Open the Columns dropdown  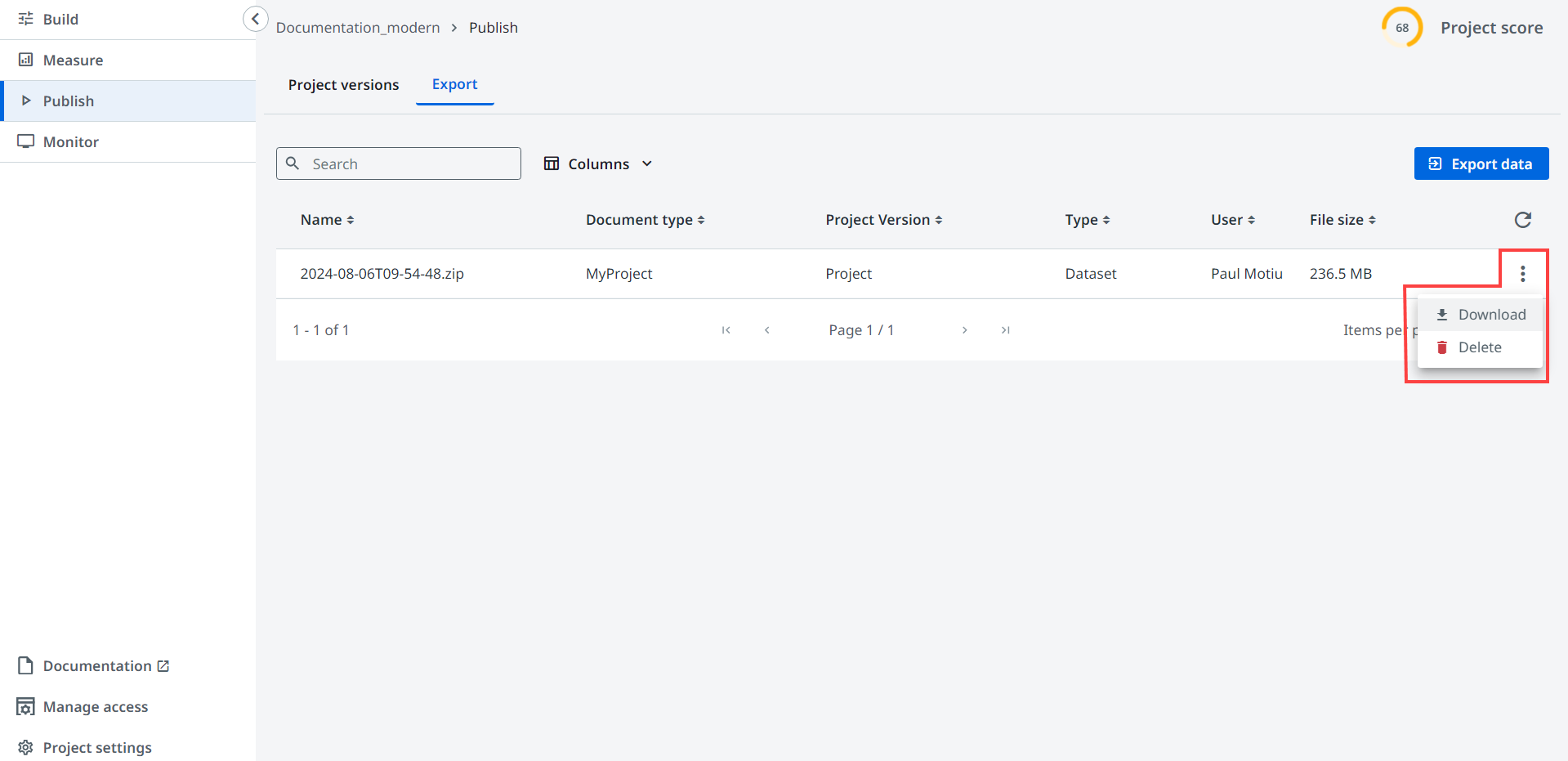[598, 164]
